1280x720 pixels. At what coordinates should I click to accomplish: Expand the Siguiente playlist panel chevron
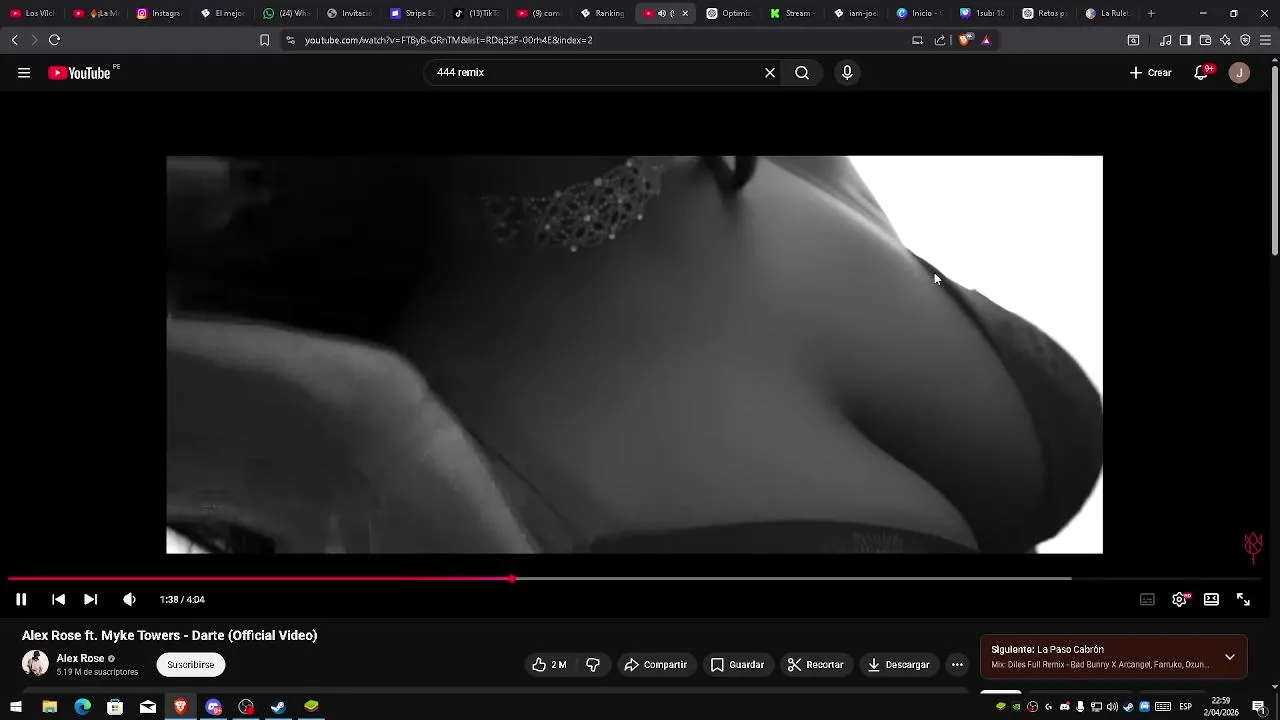pos(1229,657)
